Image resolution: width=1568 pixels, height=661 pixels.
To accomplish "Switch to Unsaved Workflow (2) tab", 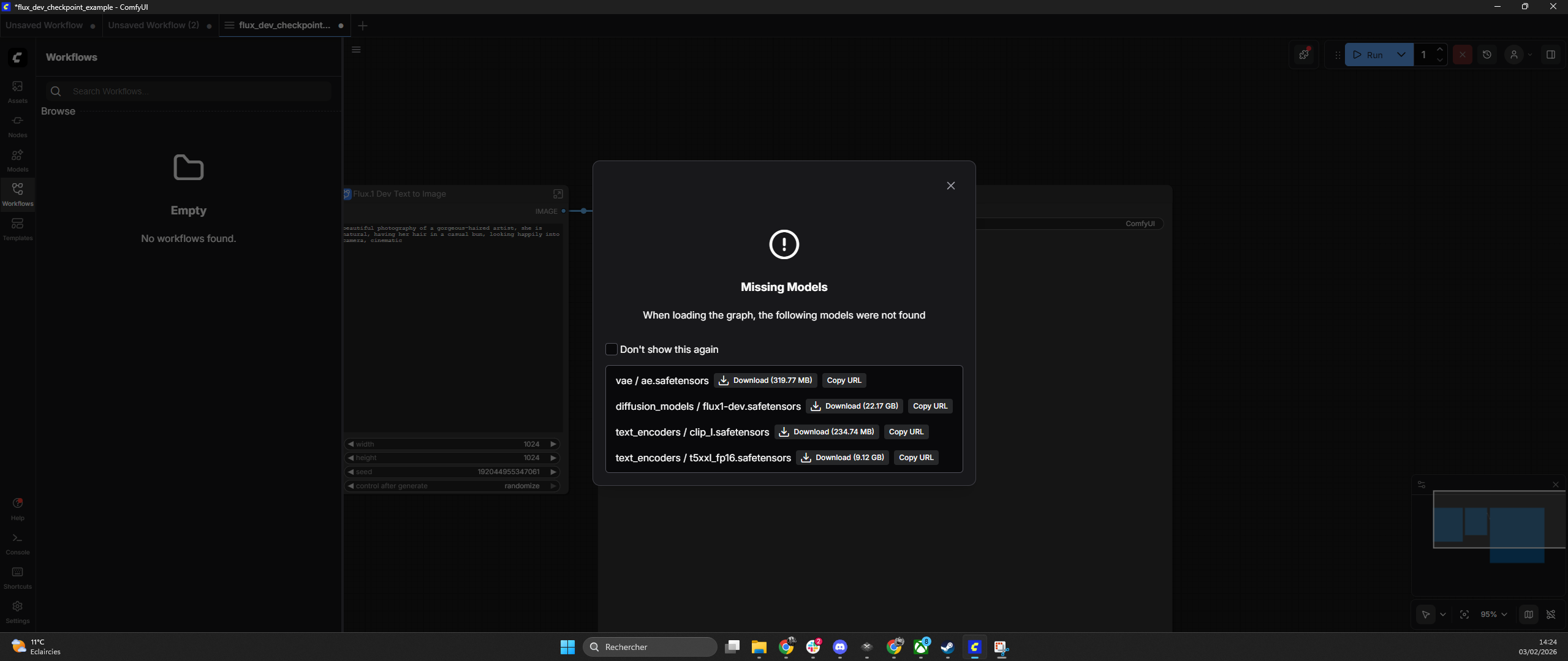I will pos(153,25).
